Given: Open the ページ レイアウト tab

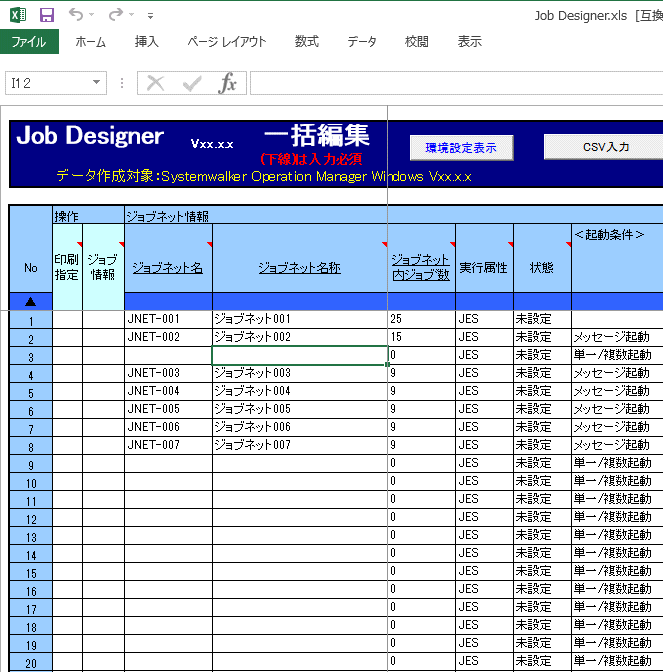Looking at the screenshot, I should (x=227, y=42).
